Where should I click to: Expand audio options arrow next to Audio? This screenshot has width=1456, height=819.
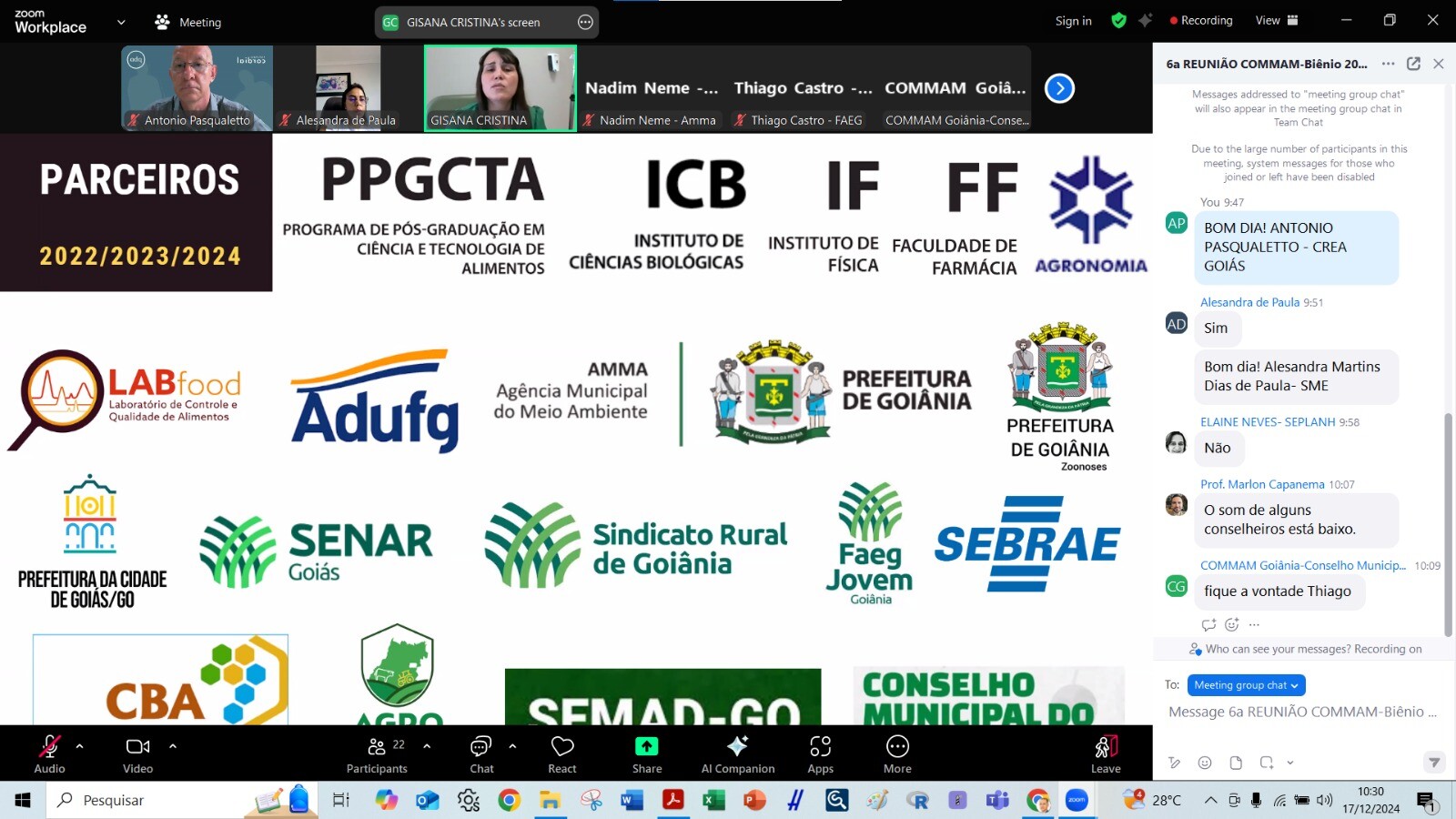point(80,746)
